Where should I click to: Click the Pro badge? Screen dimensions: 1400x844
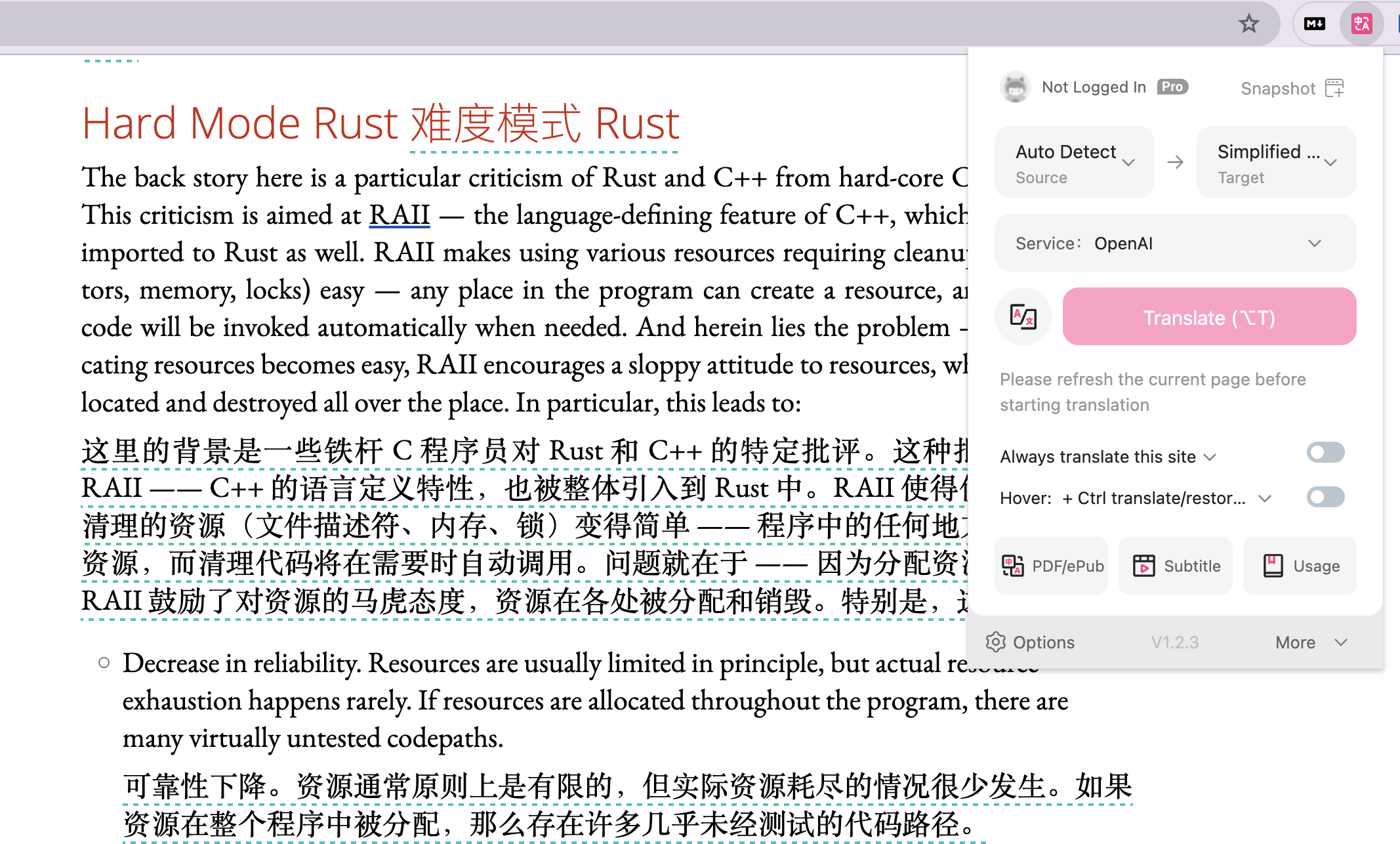(x=1172, y=87)
